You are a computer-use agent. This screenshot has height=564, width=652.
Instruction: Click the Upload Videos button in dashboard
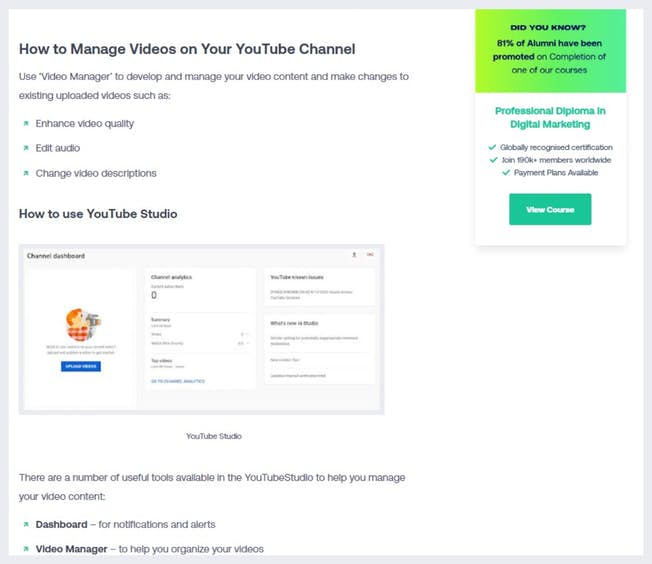click(81, 366)
